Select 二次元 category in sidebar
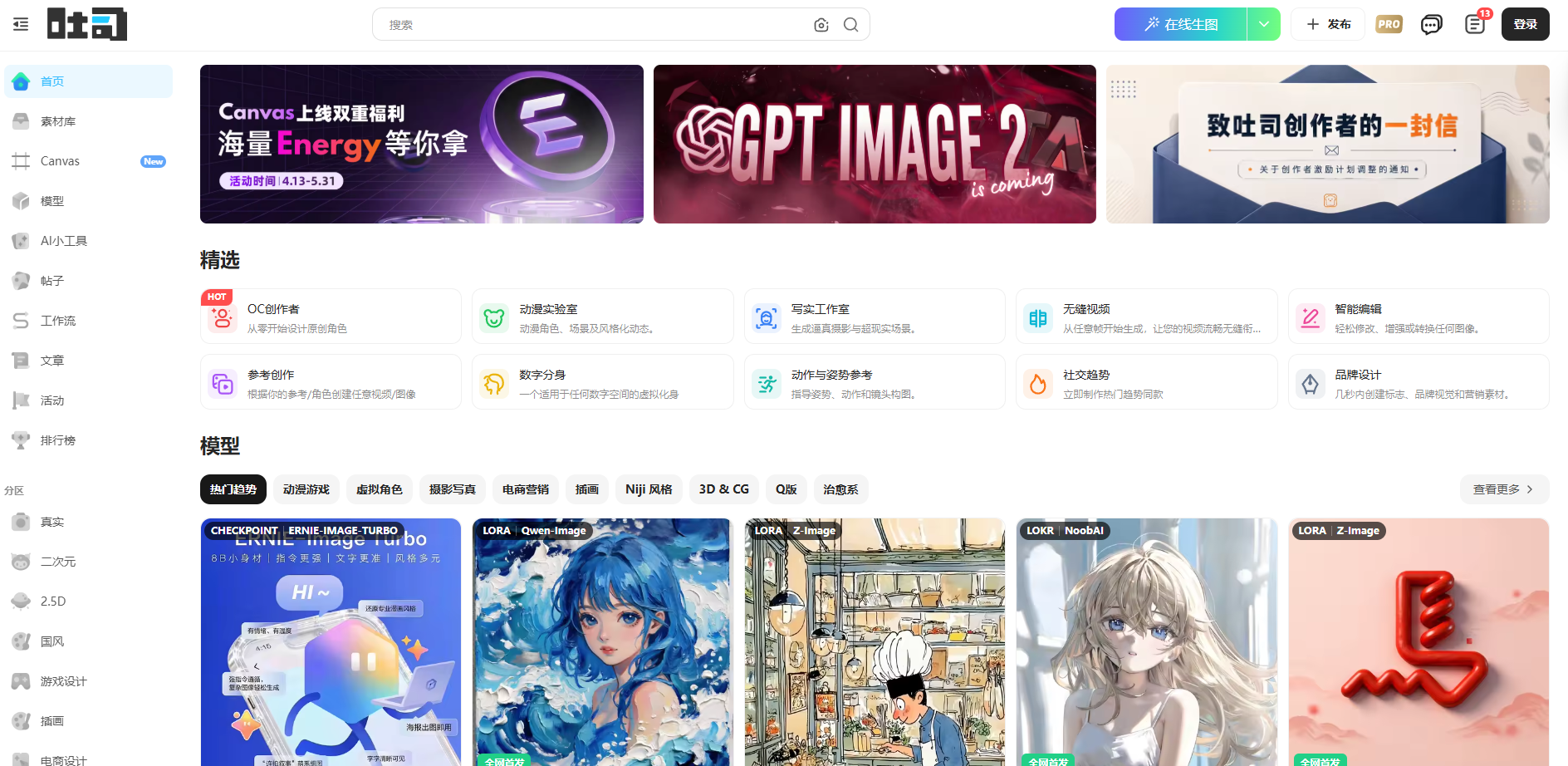Image resolution: width=1568 pixels, height=766 pixels. click(89, 562)
